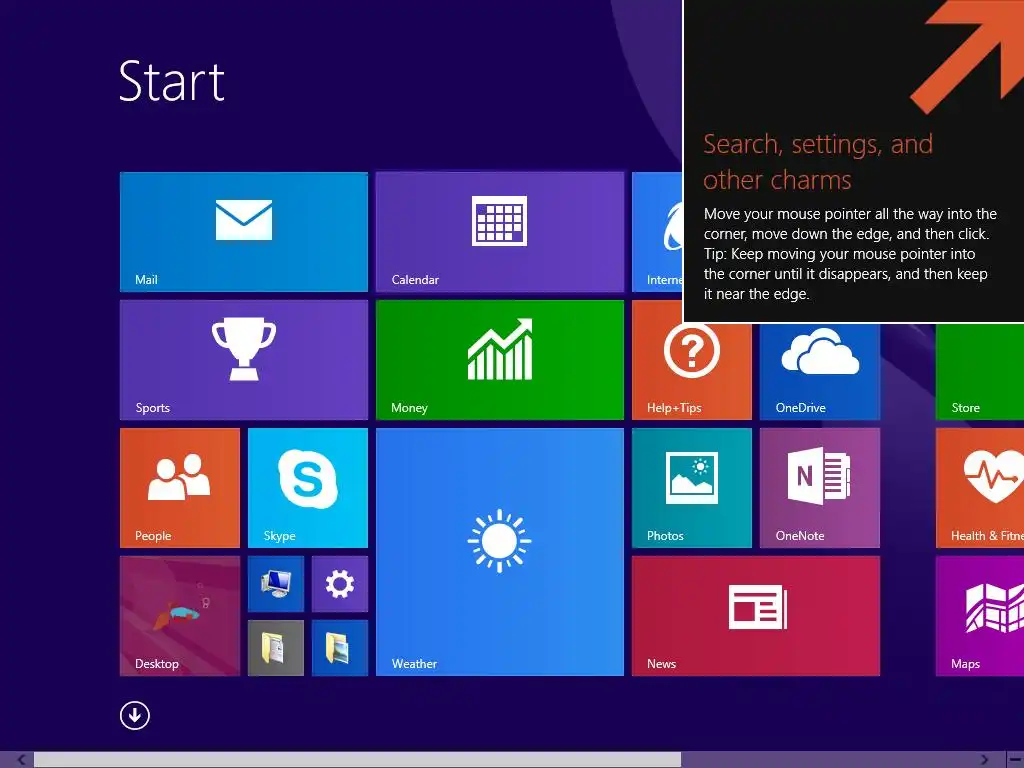Launch the OneNote tile
The image size is (1024, 768).
(820, 488)
